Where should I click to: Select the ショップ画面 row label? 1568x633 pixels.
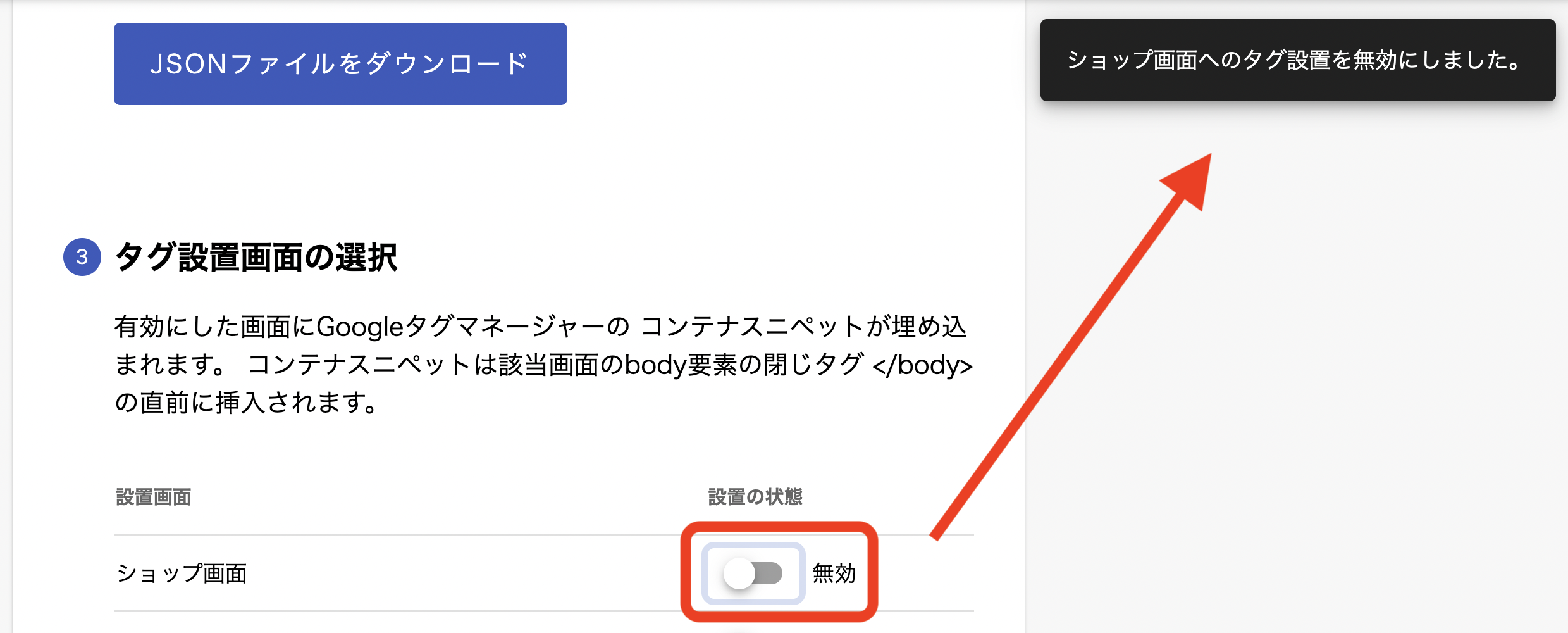(182, 573)
